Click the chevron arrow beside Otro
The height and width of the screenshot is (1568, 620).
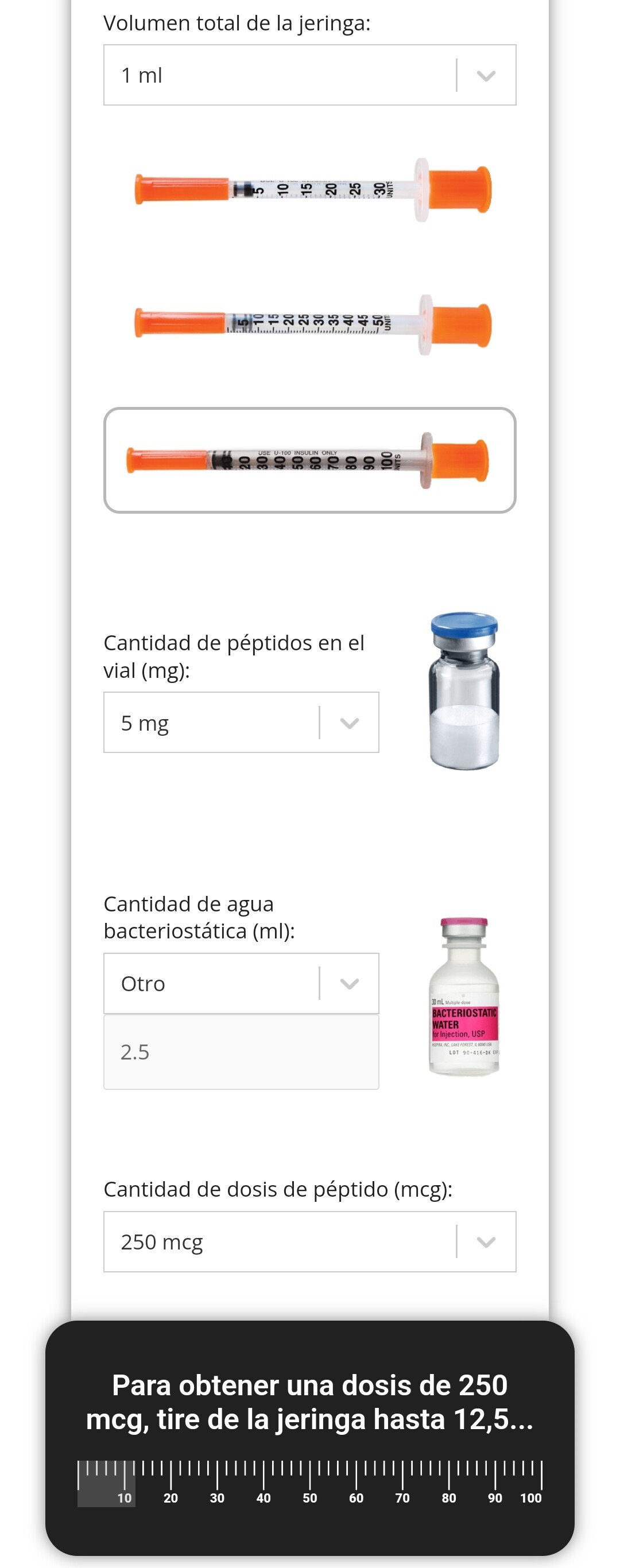(349, 984)
